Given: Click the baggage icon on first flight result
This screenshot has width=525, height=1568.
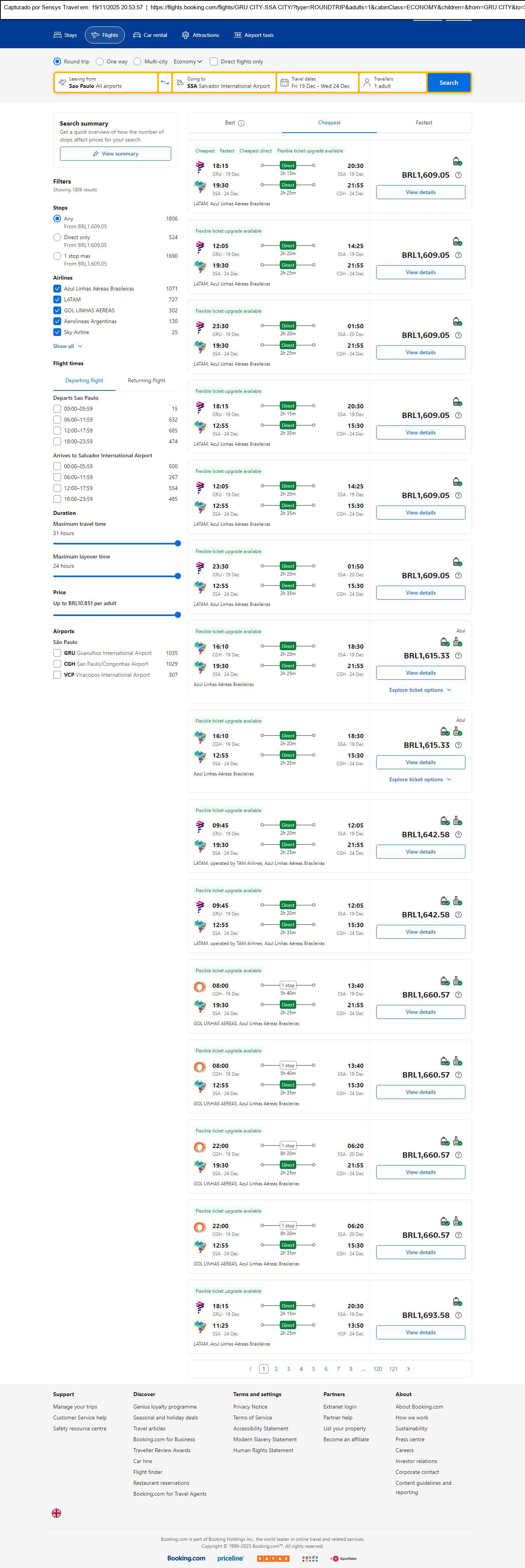Looking at the screenshot, I should point(457,161).
